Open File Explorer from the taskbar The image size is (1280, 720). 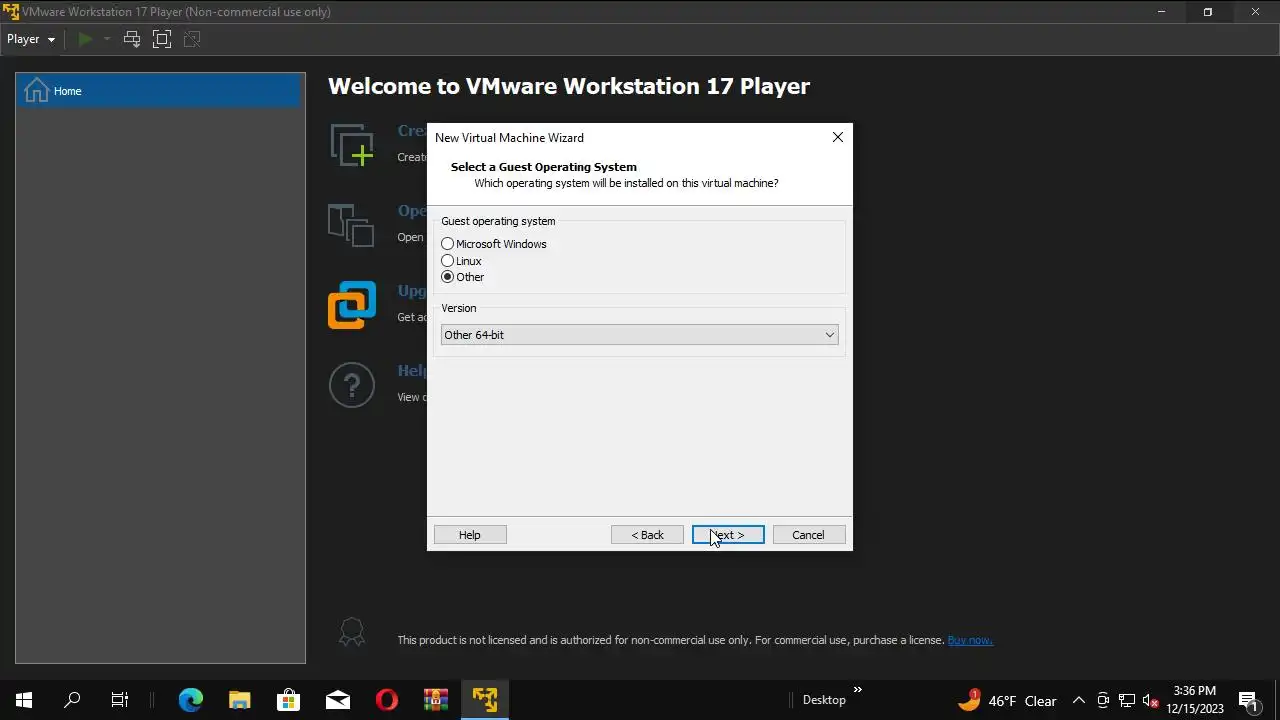(x=239, y=700)
